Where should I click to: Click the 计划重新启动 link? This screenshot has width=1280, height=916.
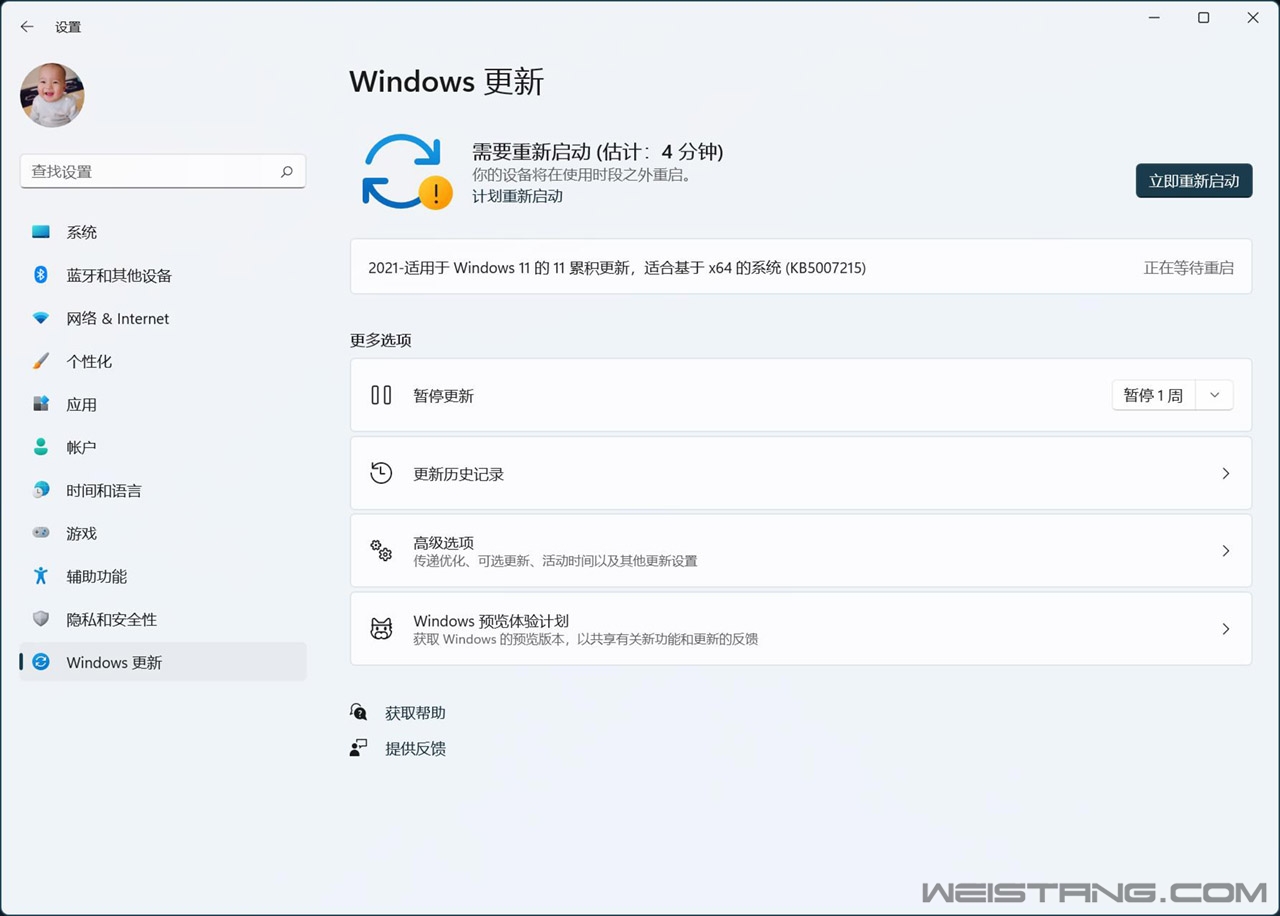click(517, 197)
